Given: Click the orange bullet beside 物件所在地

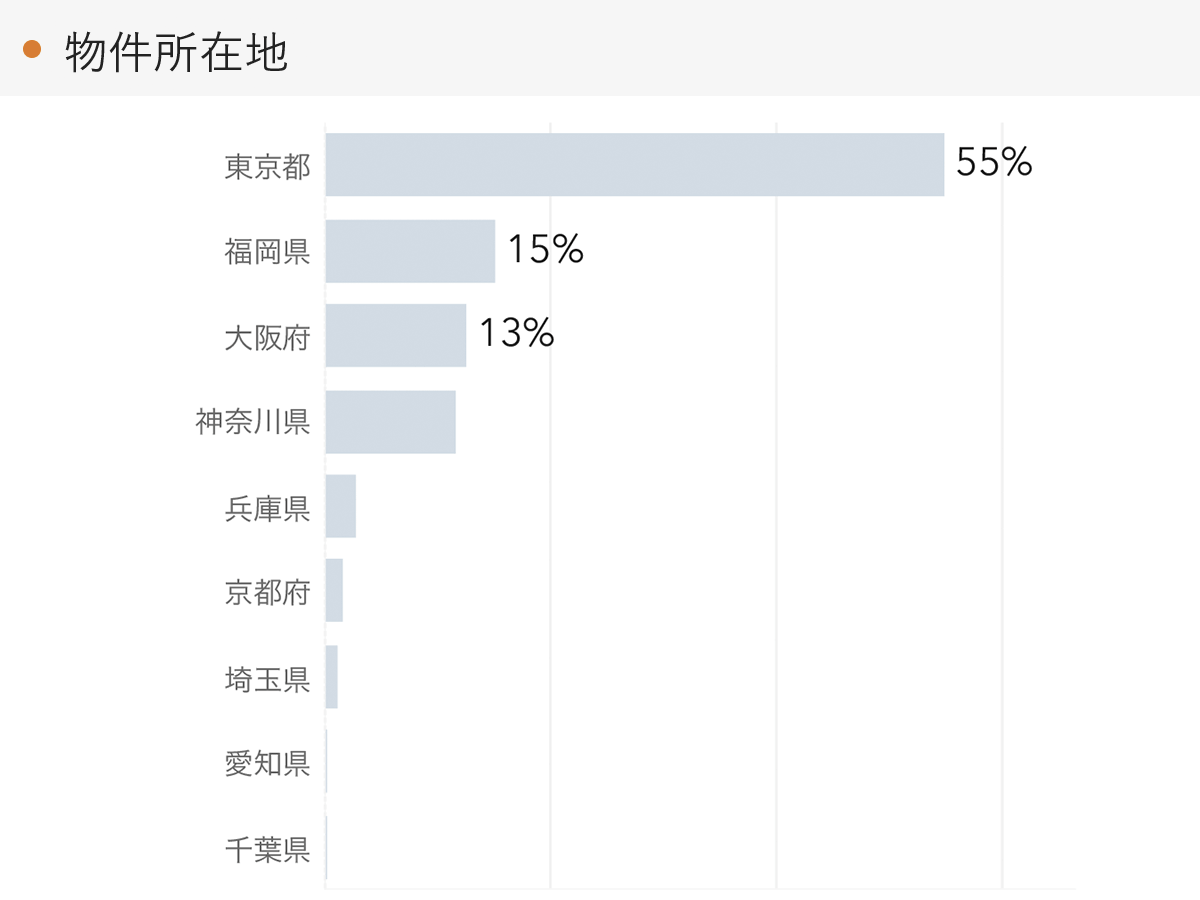Looking at the screenshot, I should (x=32, y=49).
